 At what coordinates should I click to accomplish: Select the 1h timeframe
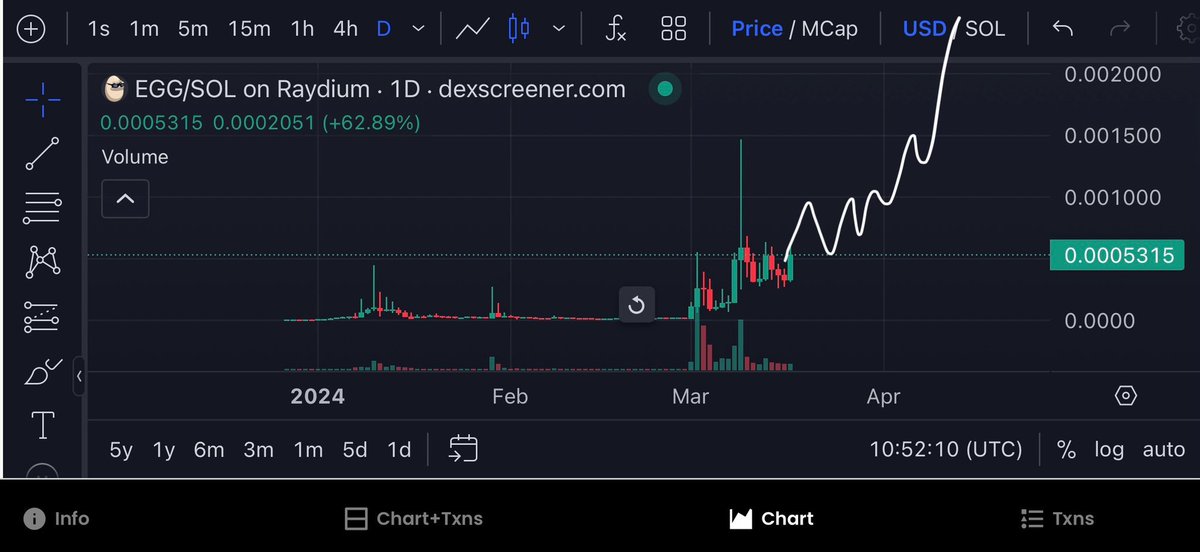(302, 29)
